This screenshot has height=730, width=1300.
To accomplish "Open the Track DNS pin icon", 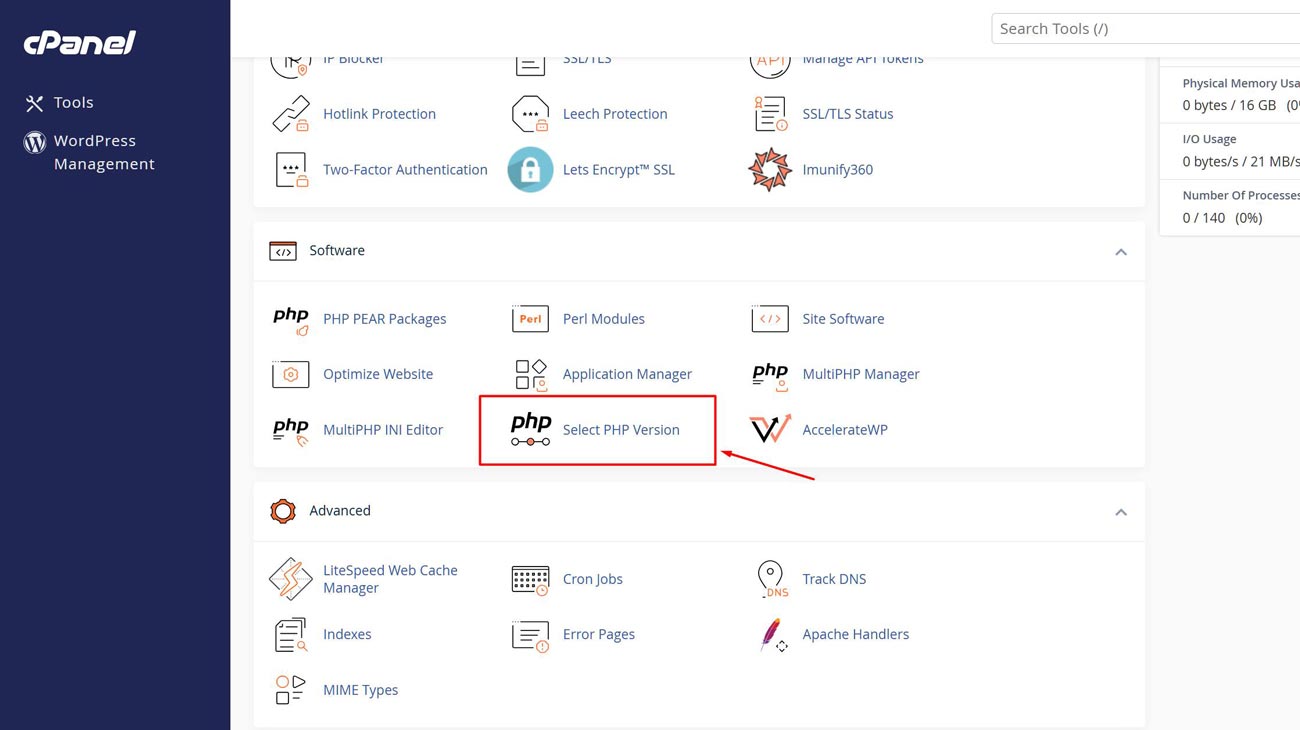I will coord(769,579).
